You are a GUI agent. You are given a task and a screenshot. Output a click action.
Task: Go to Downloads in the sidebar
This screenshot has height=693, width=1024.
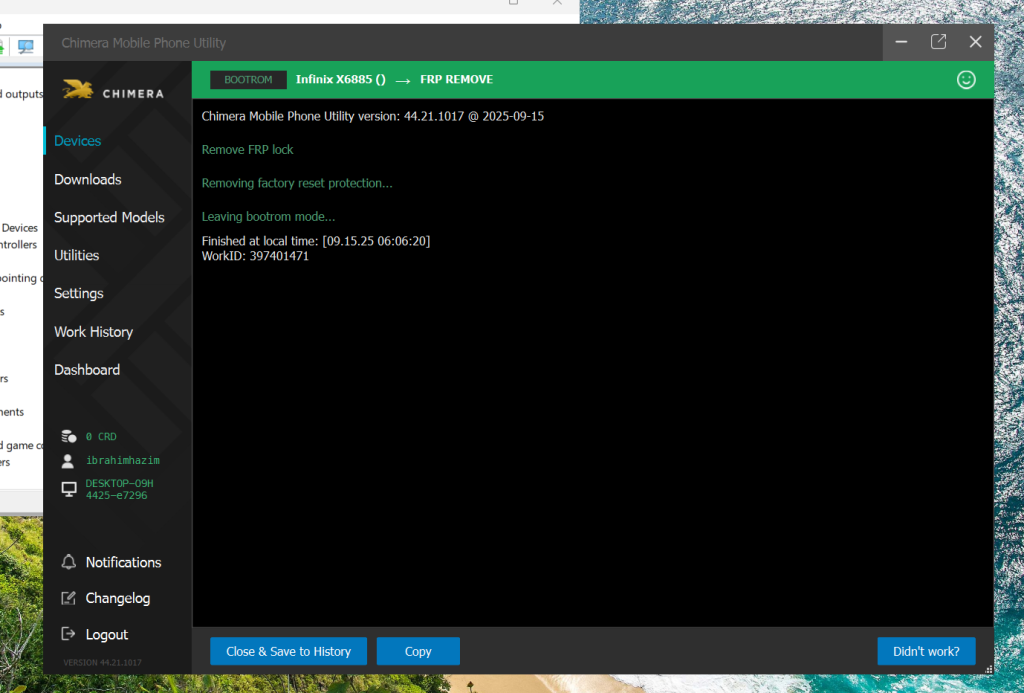(x=88, y=180)
